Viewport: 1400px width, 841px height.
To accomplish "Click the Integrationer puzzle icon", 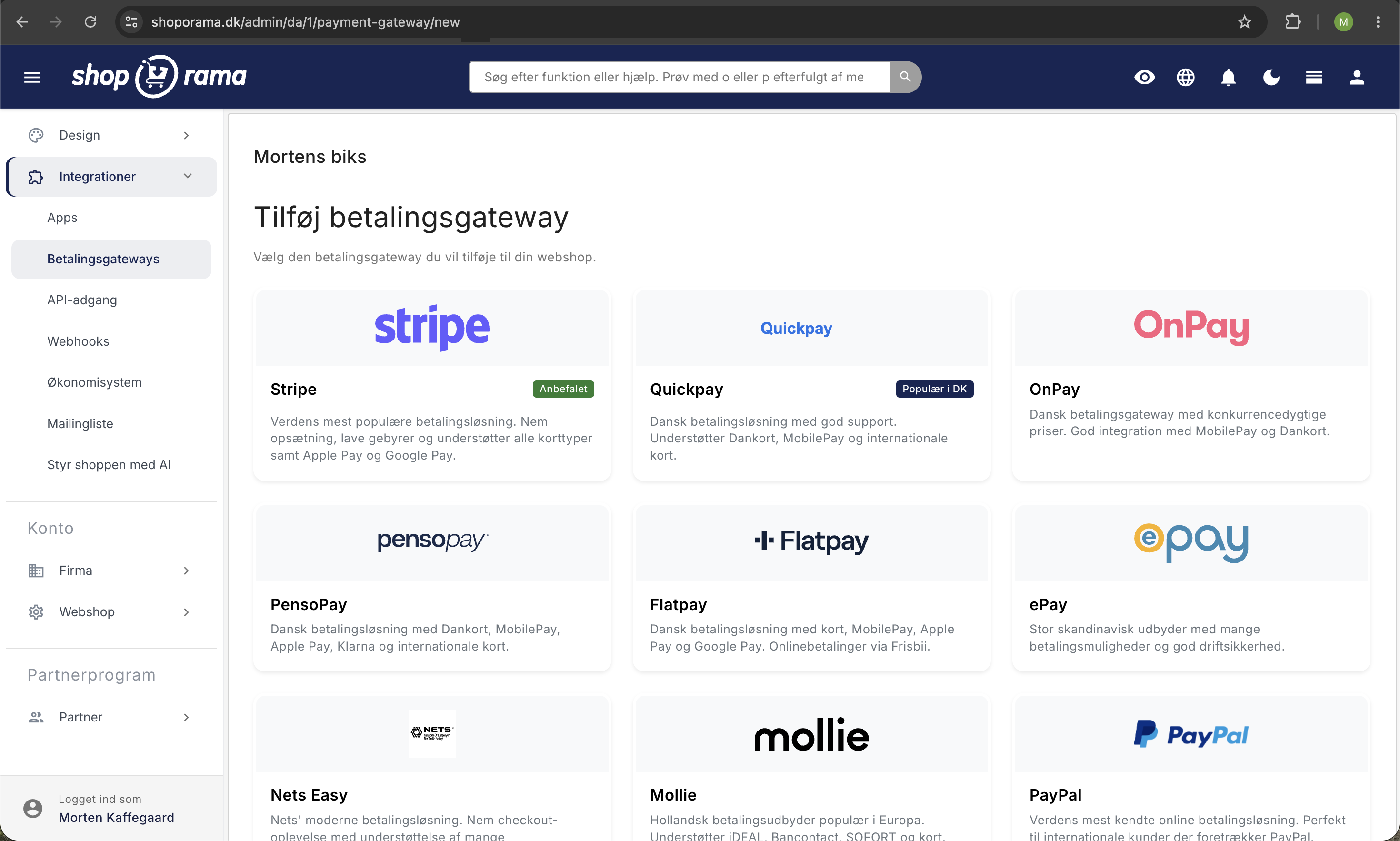I will [x=36, y=177].
